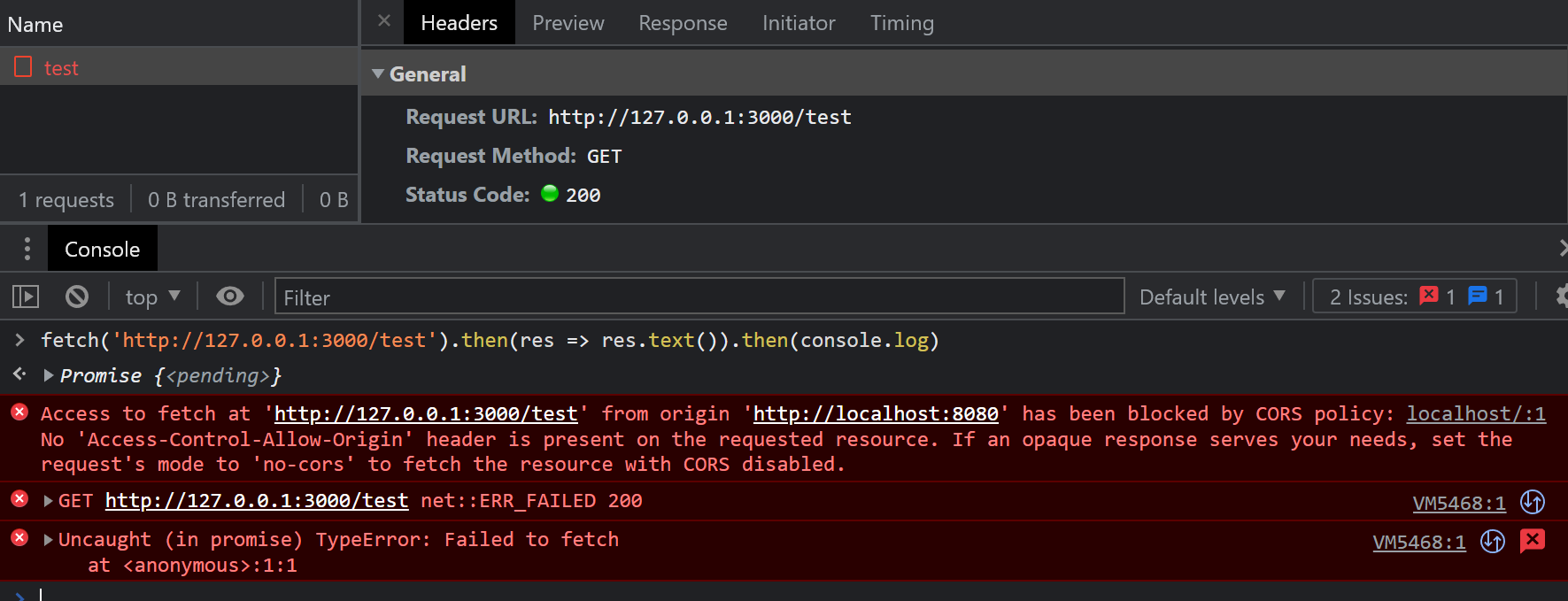
Task: Open the top JavaScript context dropdown
Action: click(x=152, y=297)
